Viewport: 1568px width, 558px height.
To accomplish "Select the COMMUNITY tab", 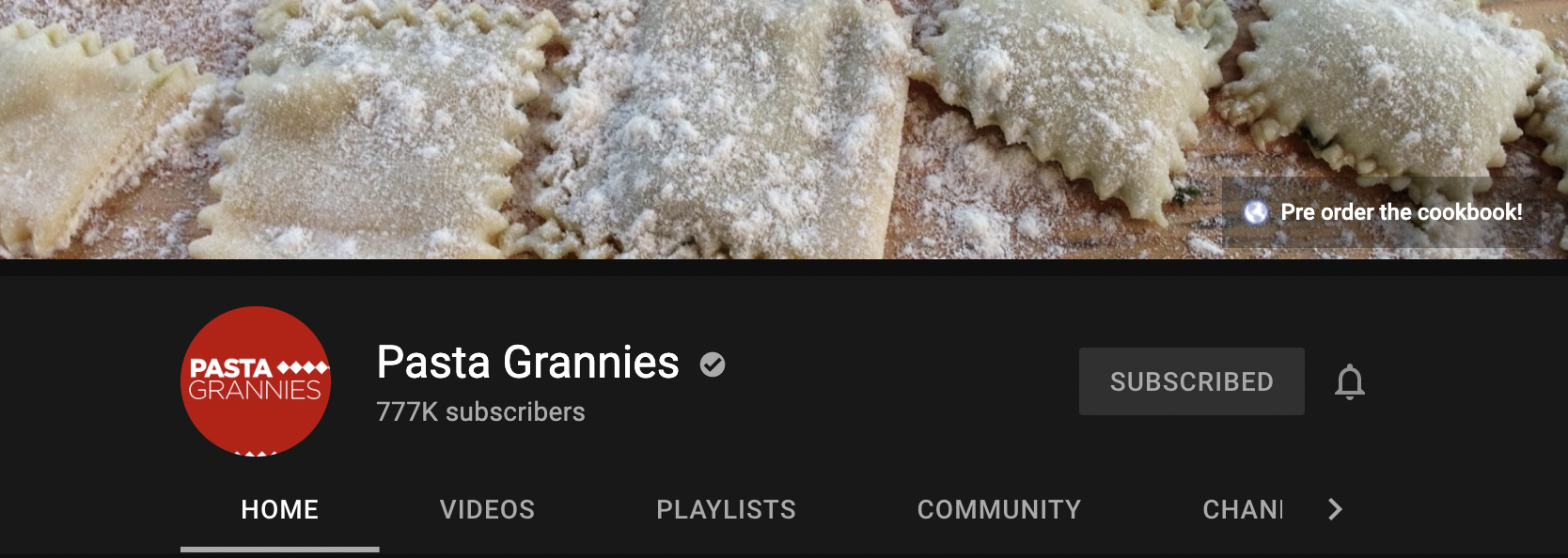I will coord(999,509).
